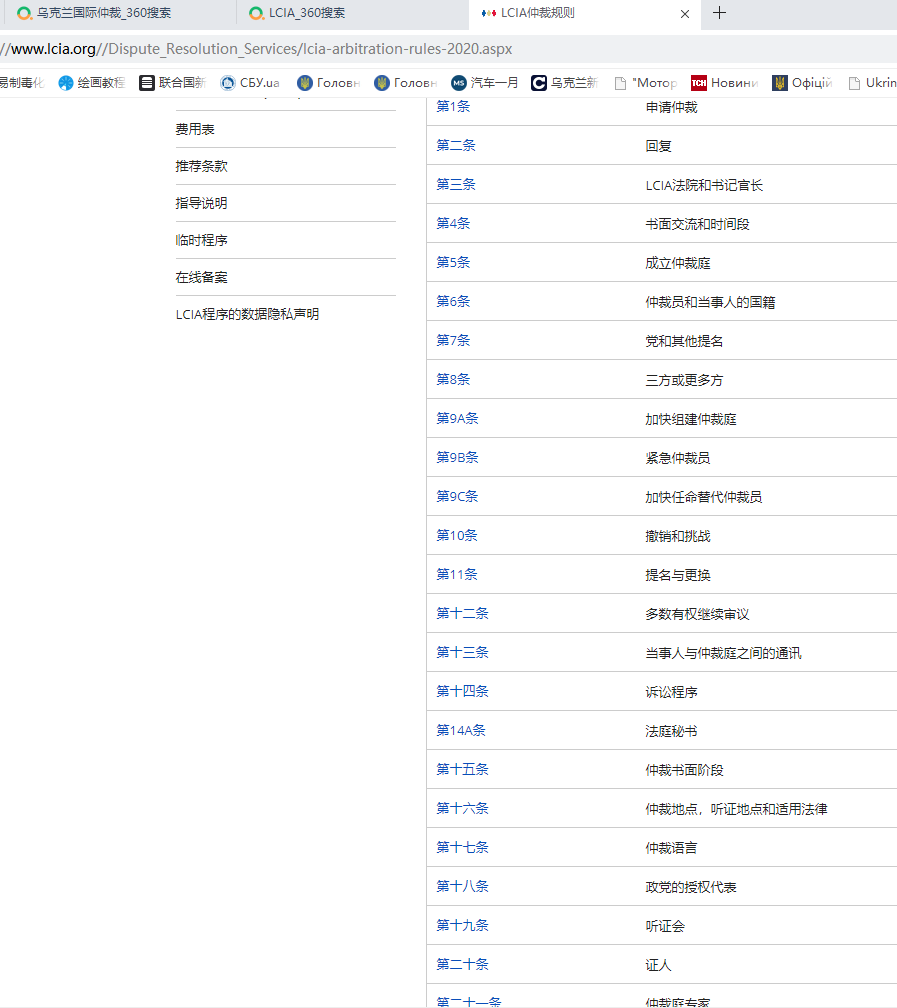The image size is (897, 1008).
Task: Click the 第十七条 article link
Action: 462,847
